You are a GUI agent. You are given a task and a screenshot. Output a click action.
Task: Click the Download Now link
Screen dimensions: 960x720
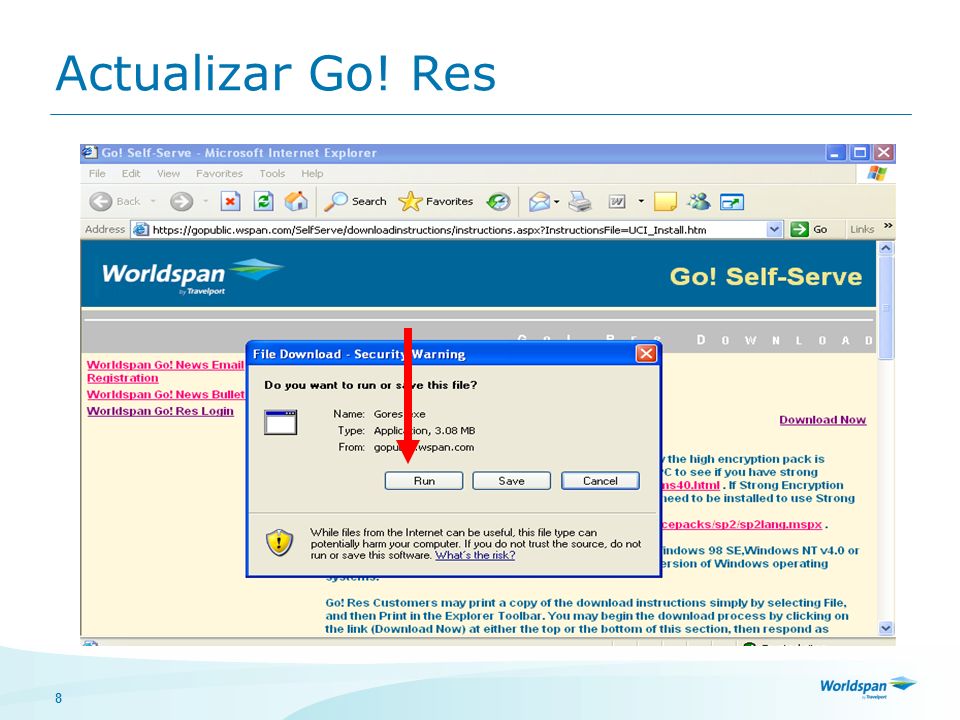[x=822, y=420]
